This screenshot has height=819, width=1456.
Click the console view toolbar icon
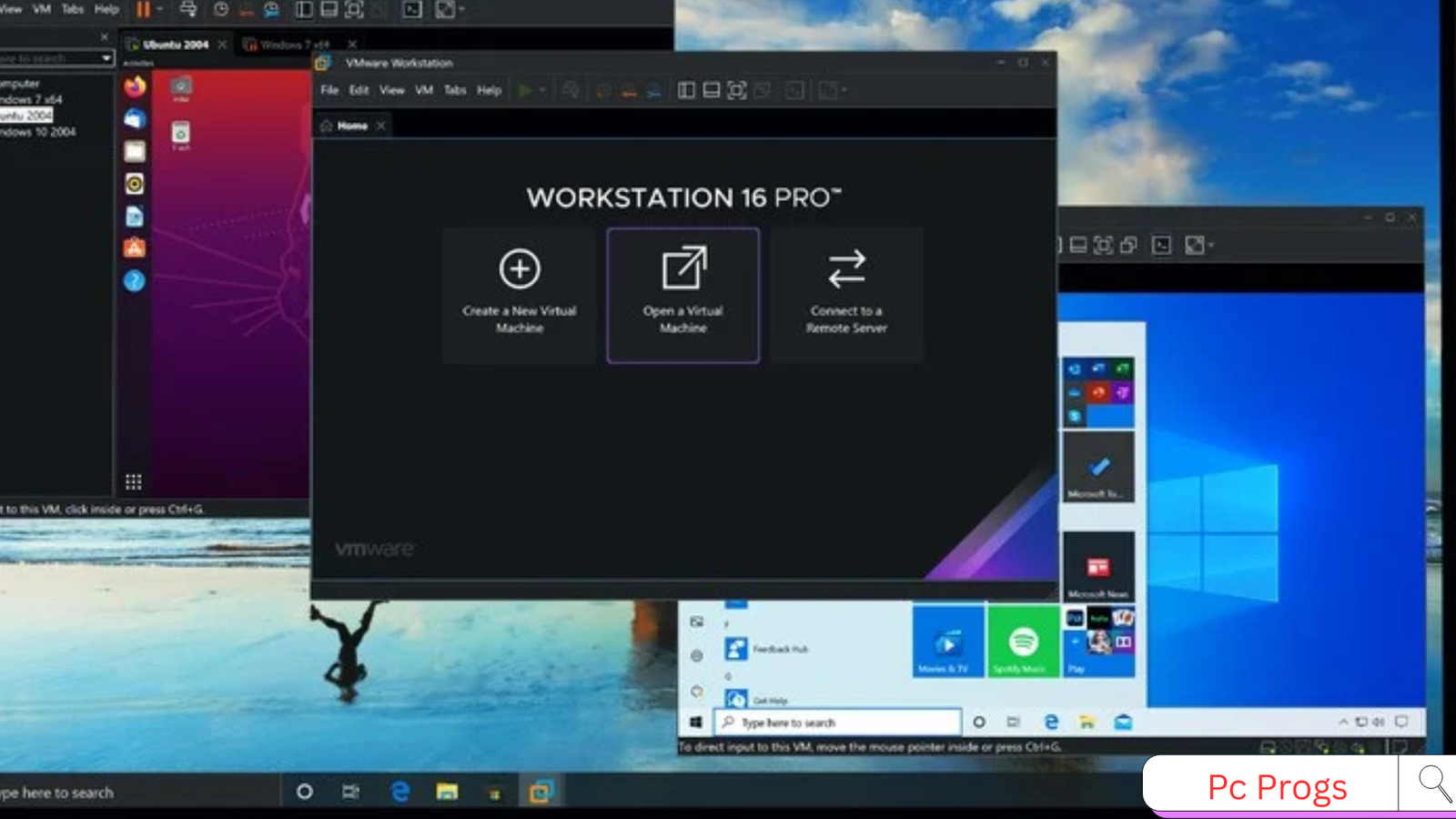tap(794, 90)
